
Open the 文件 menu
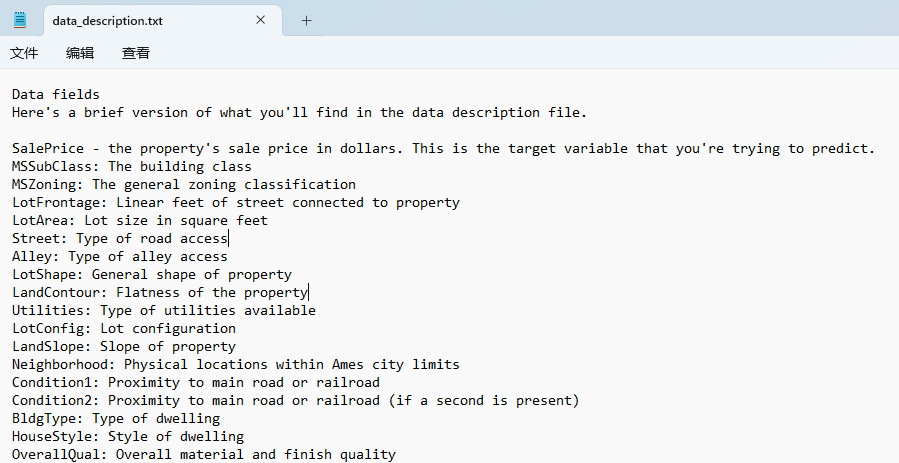click(x=24, y=53)
